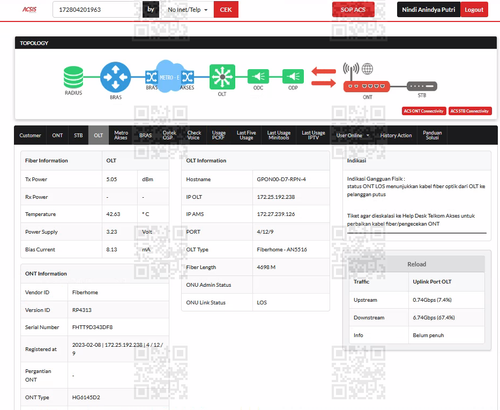Click the ONU Link Status value LOS
Viewport: 500px width, 410px height.
[x=262, y=303]
